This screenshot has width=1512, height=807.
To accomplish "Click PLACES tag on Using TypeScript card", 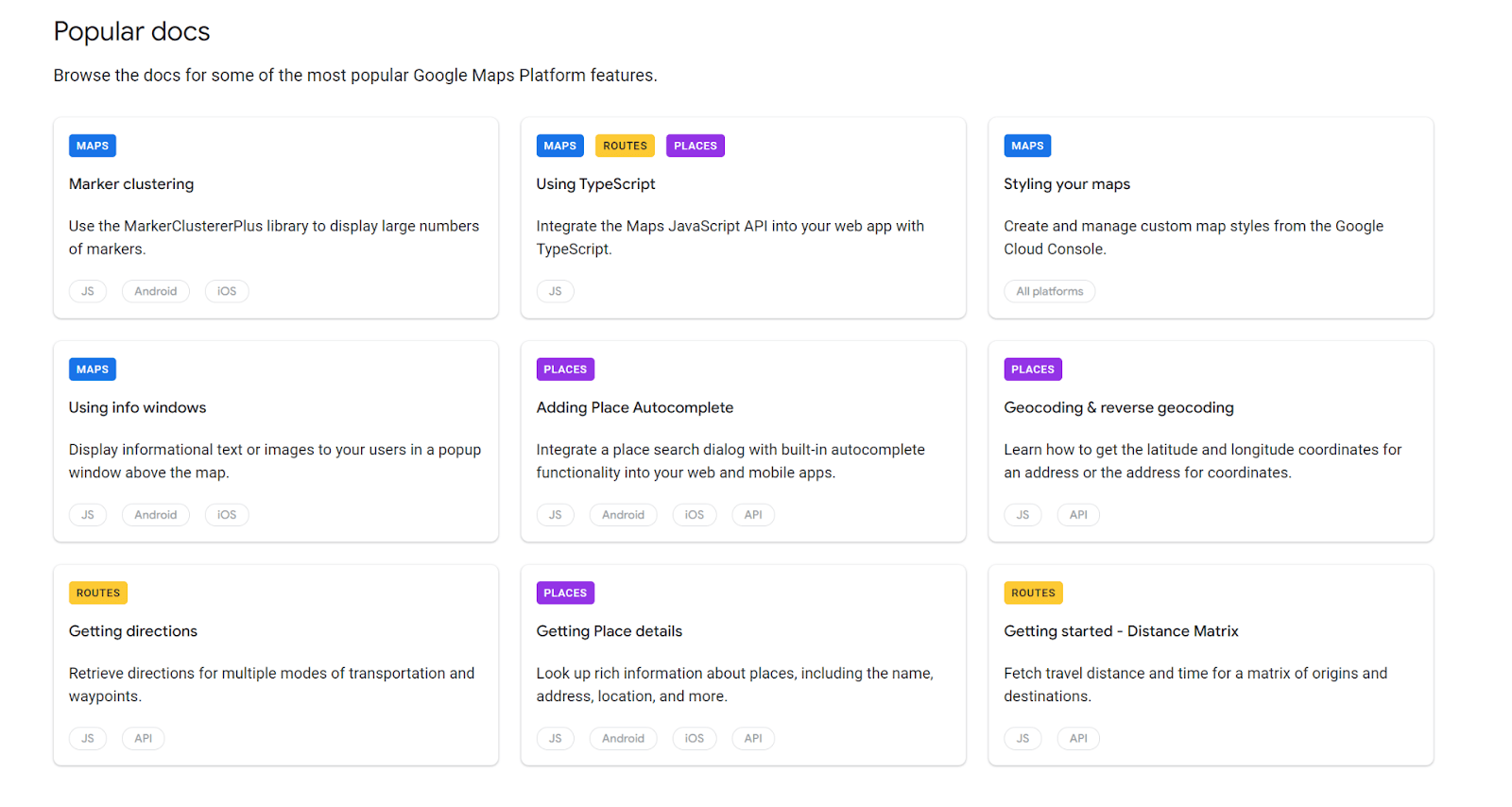I will [x=696, y=146].
